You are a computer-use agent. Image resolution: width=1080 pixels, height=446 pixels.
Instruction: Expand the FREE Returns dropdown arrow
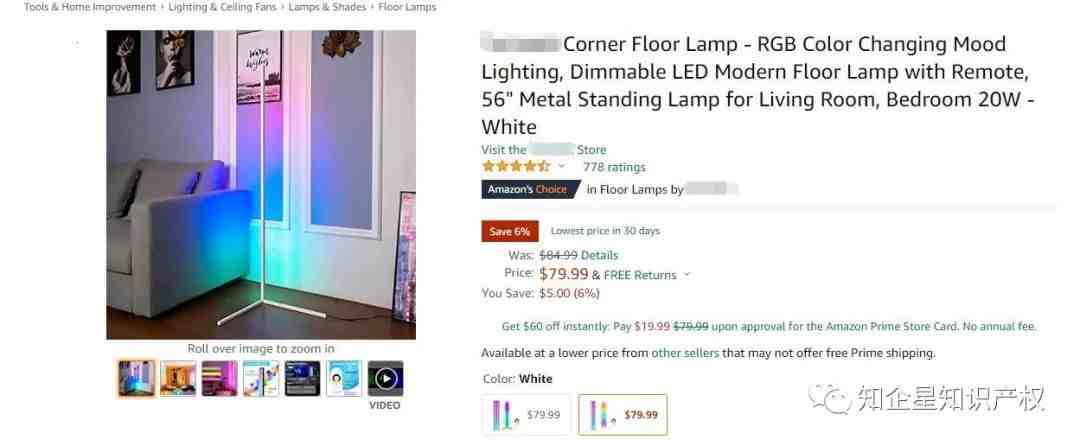[x=686, y=275]
